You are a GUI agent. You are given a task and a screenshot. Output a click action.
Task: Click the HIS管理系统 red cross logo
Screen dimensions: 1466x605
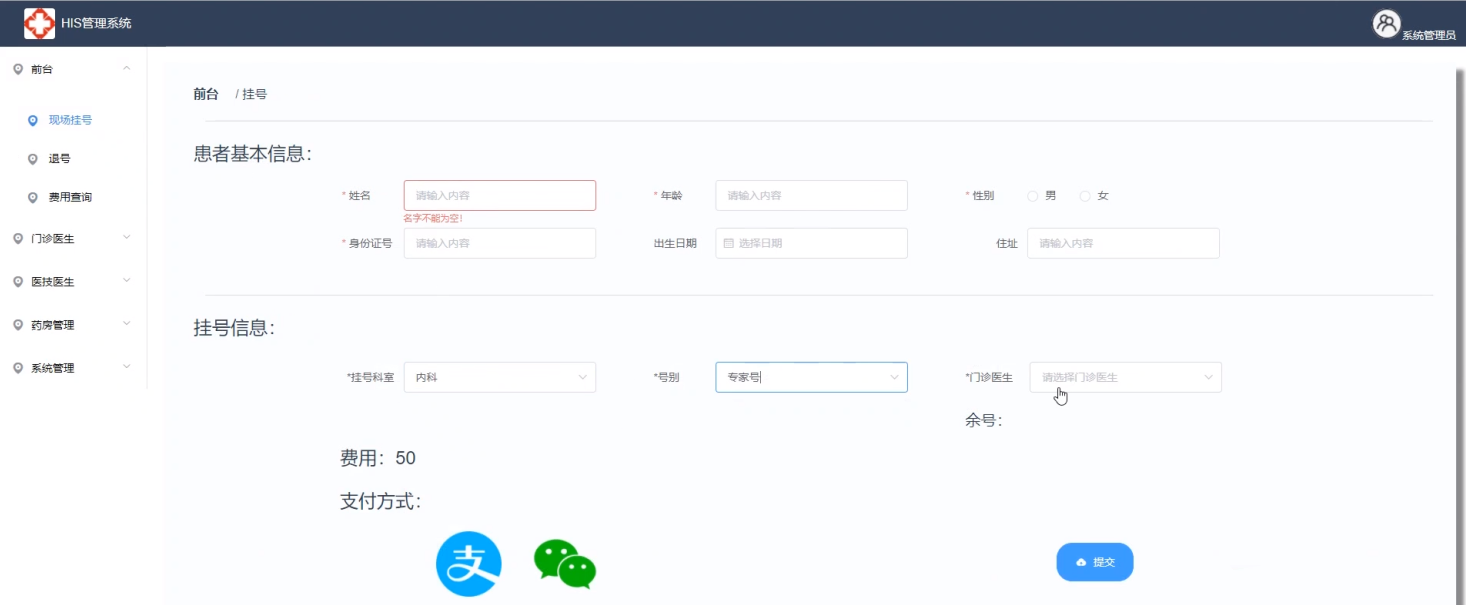[39, 23]
